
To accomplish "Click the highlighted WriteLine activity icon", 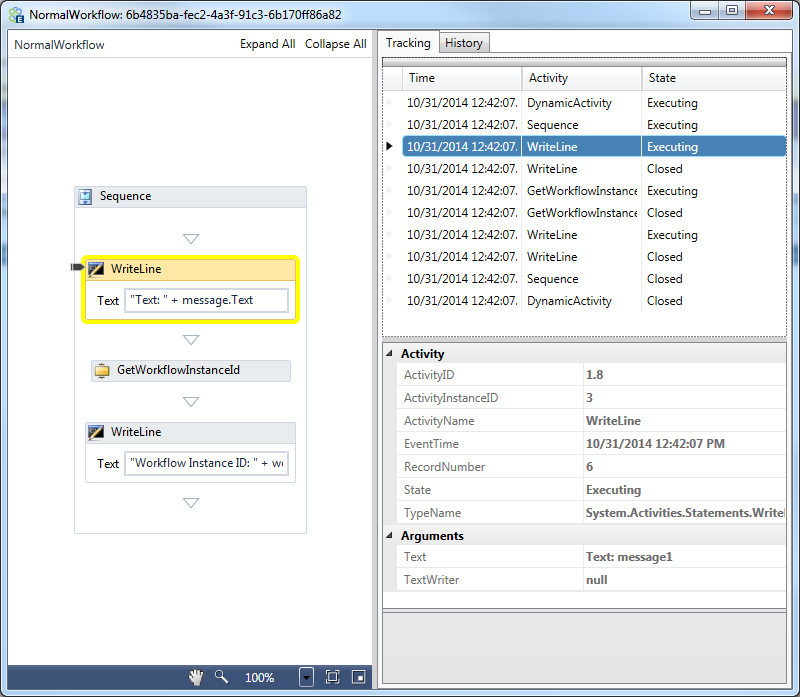I will click(97, 269).
